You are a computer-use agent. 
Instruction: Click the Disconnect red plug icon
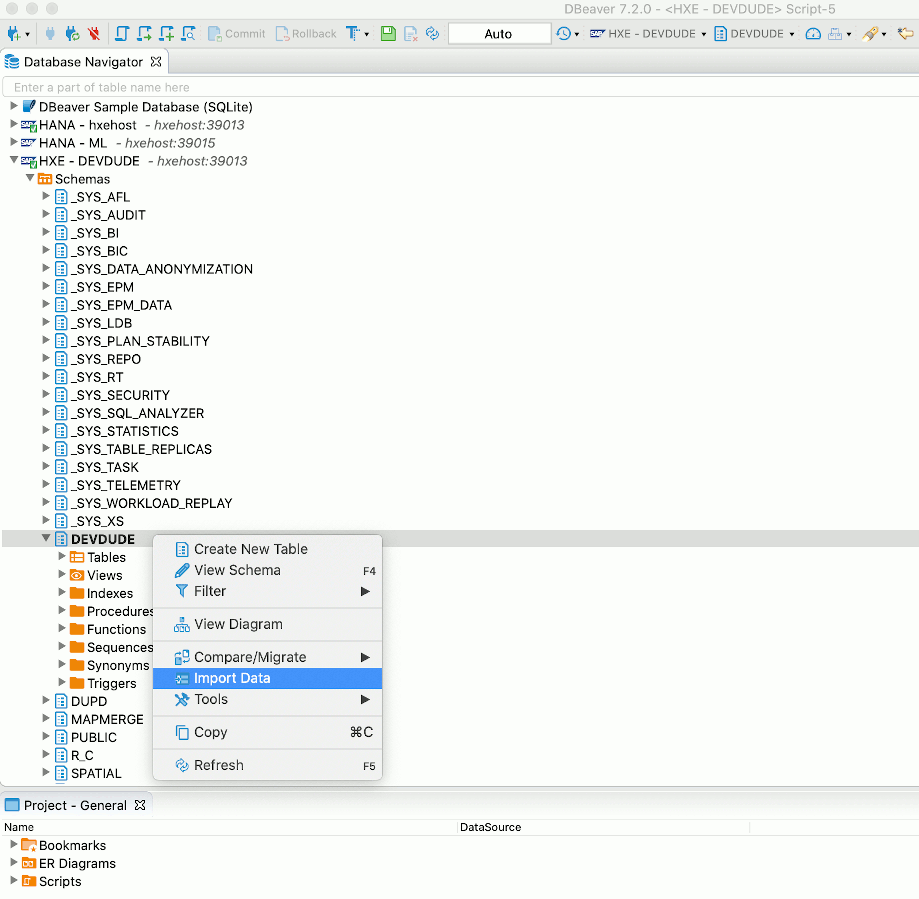click(x=95, y=33)
